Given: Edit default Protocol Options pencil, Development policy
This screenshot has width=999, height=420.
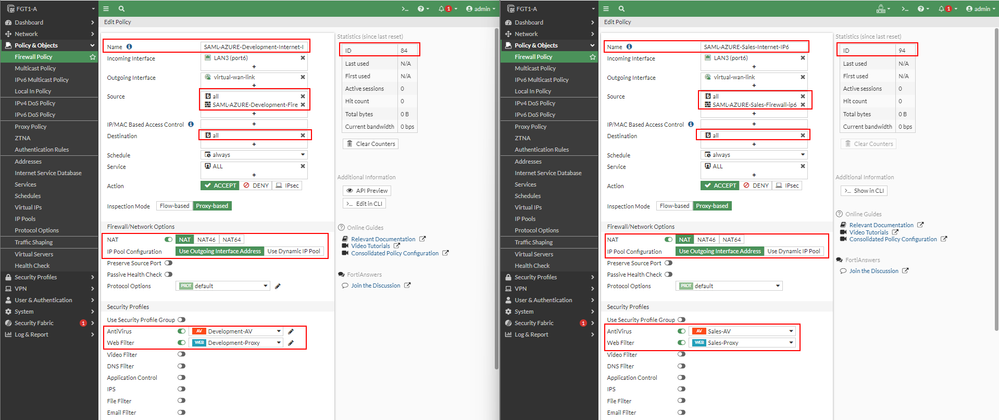Looking at the screenshot, I should 278,286.
